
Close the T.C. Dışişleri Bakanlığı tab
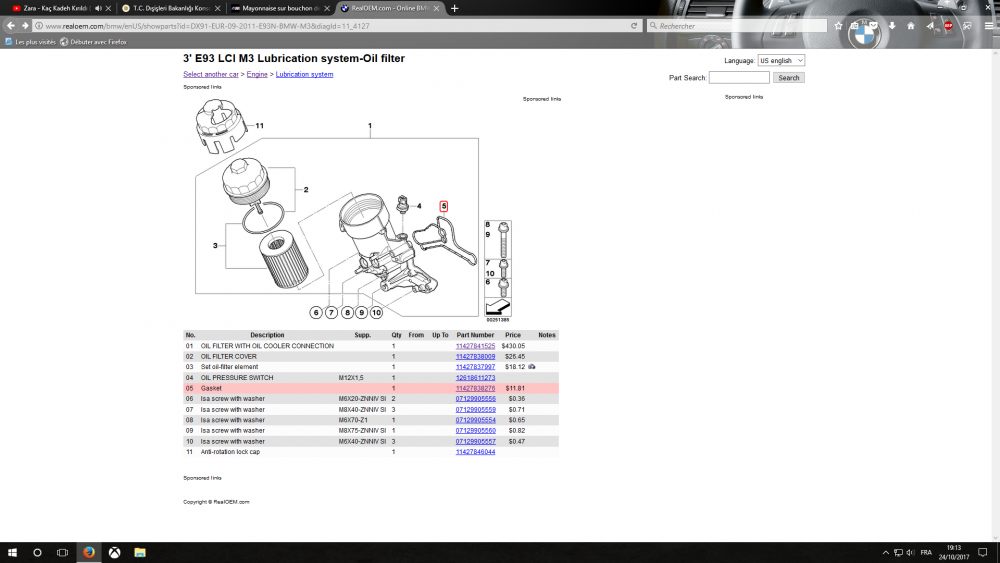[x=217, y=8]
